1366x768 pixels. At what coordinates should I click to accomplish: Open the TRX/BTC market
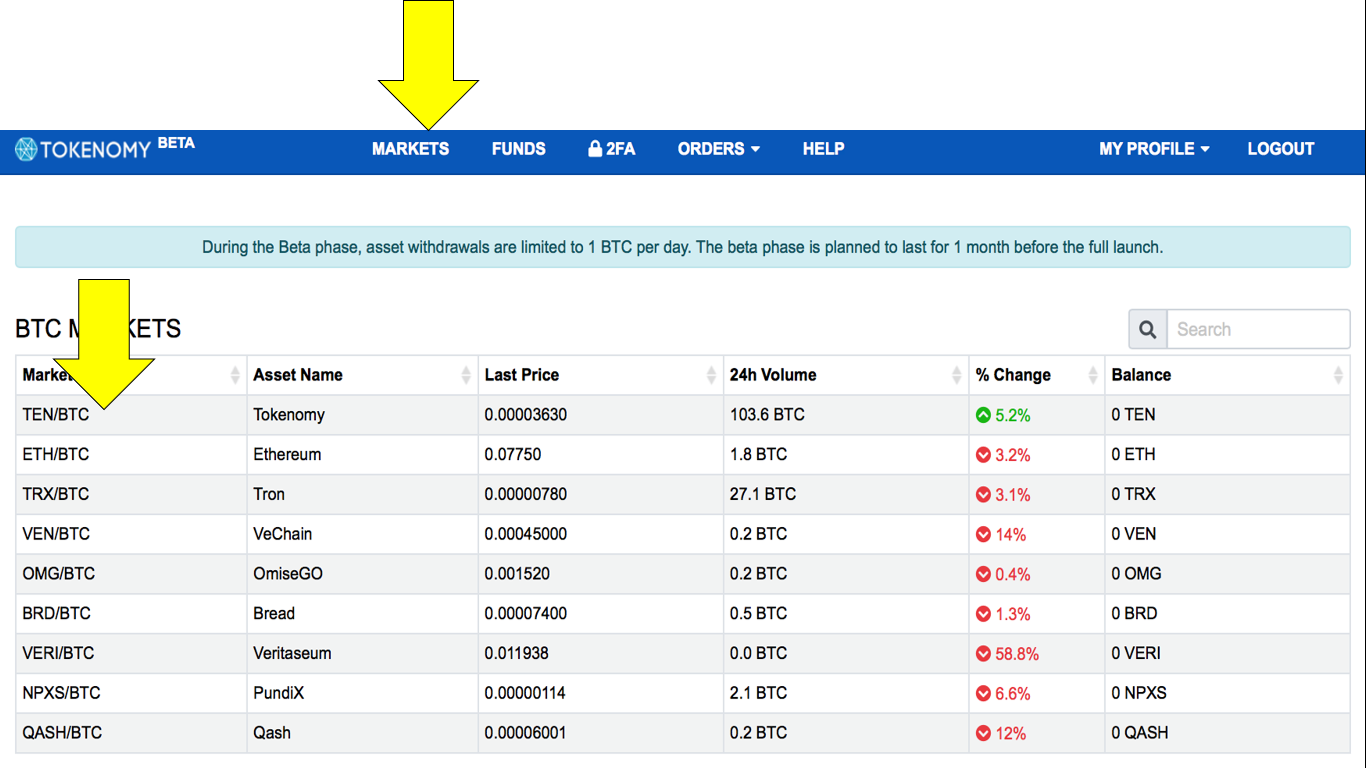pos(56,494)
